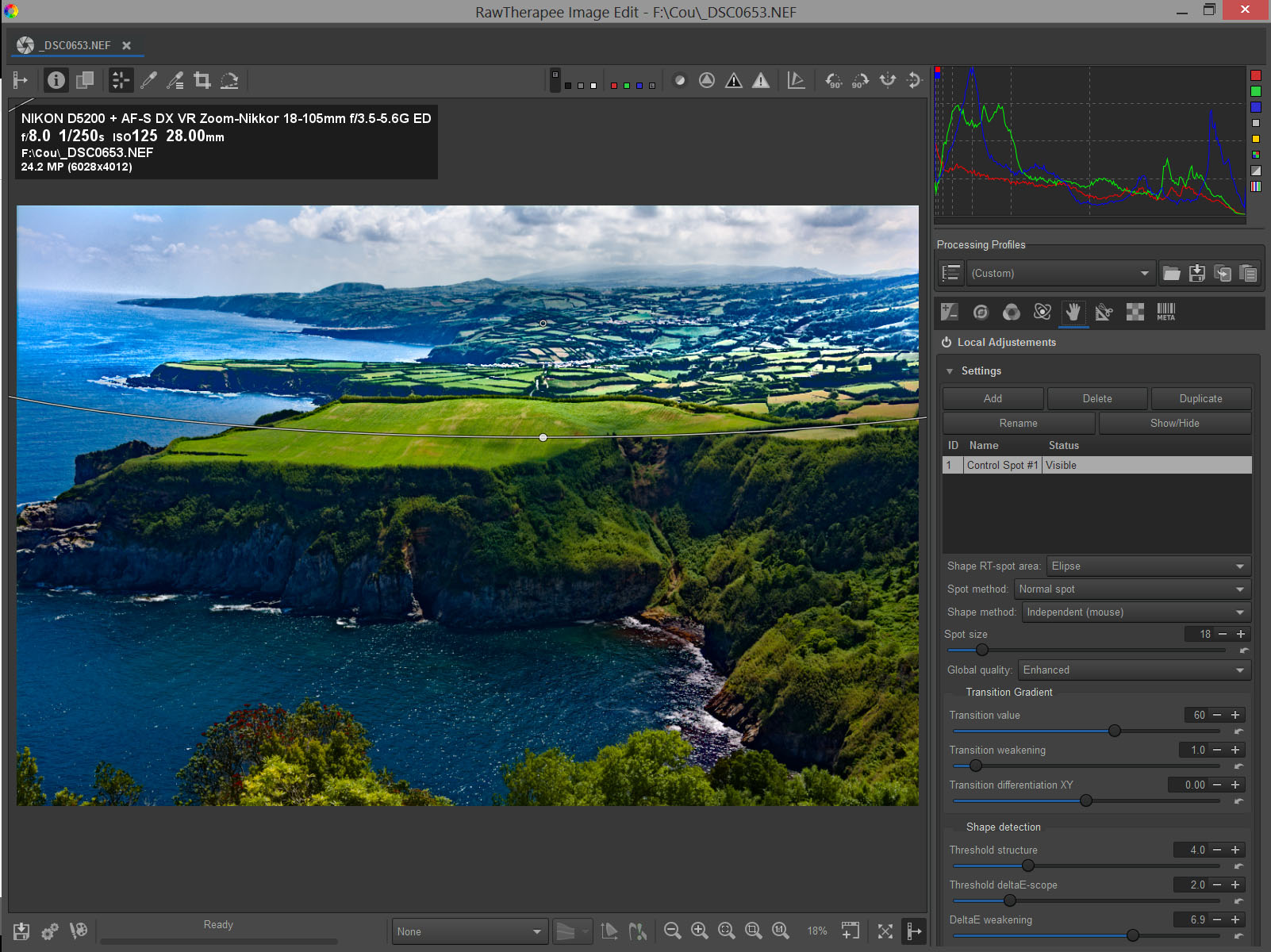Collapse the Settings section
This screenshot has height=952, width=1271.
tap(950, 371)
